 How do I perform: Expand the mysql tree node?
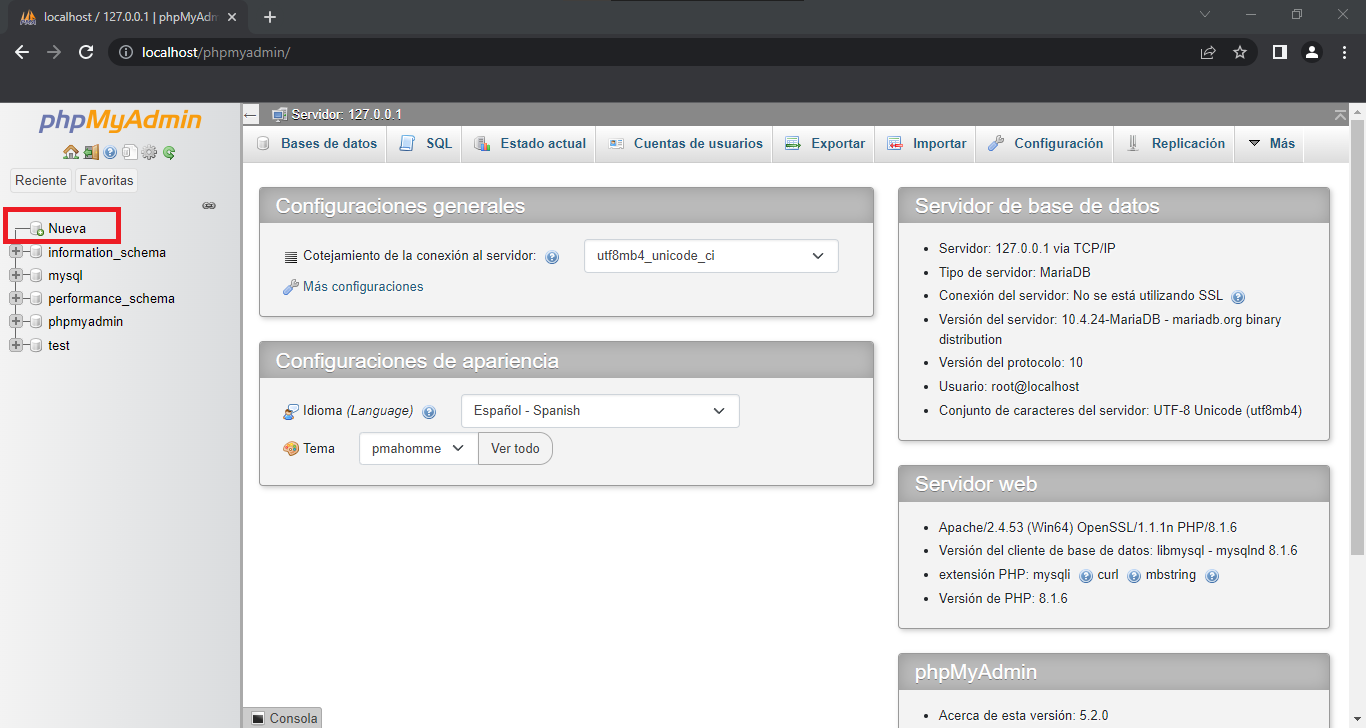click(15, 275)
